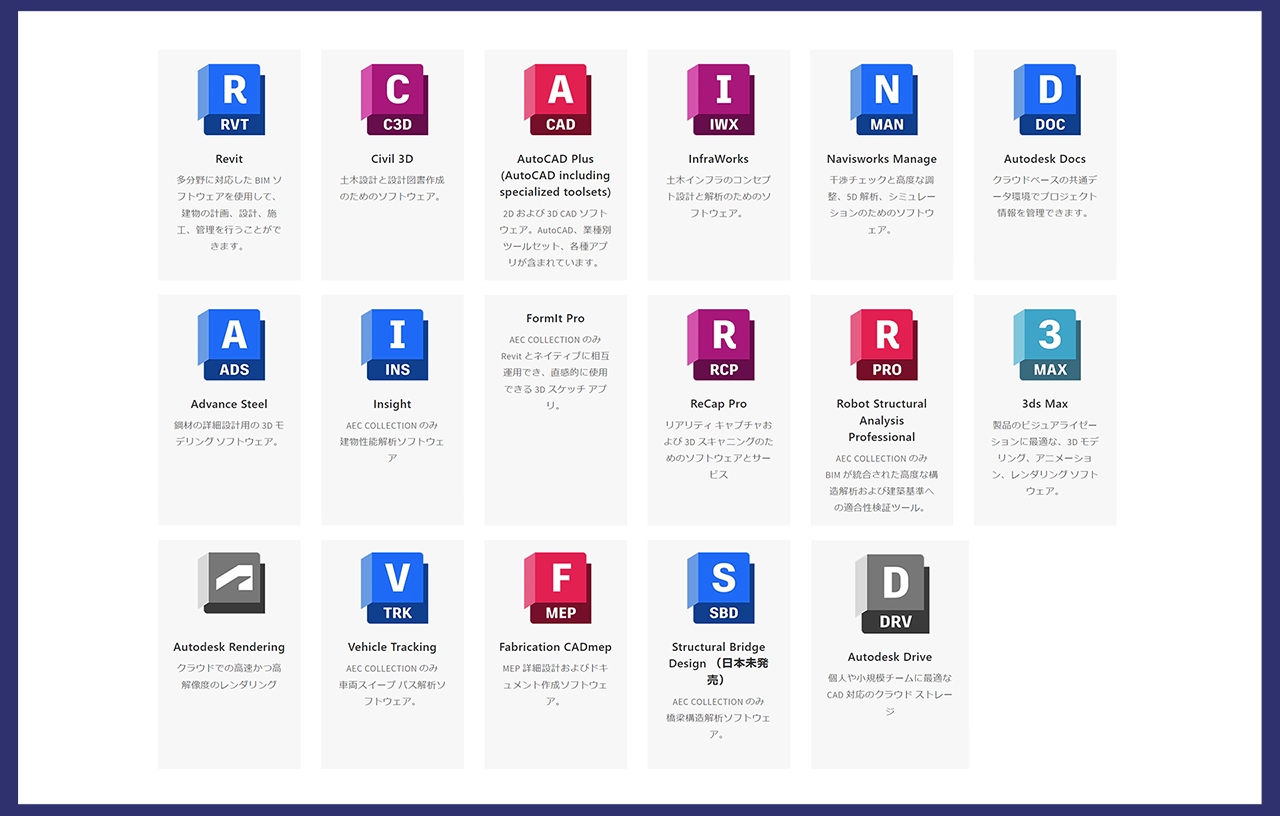The image size is (1280, 816).
Task: Click the Revit RVT product icon
Action: [230, 100]
